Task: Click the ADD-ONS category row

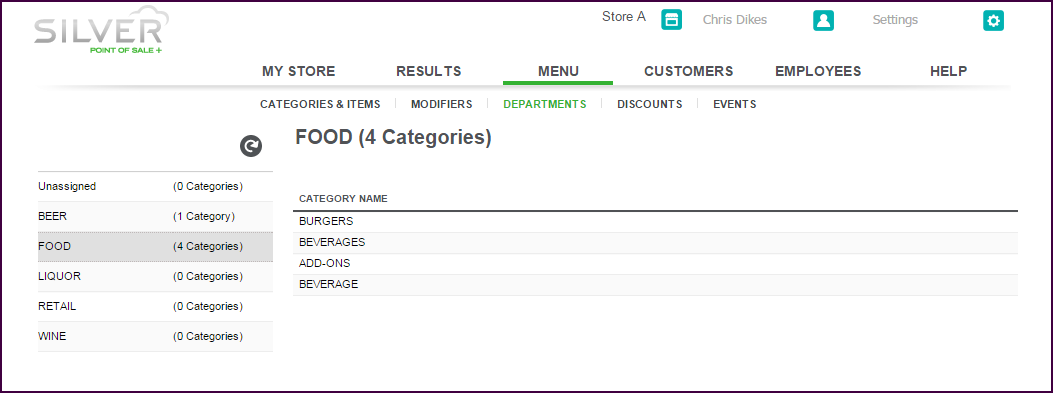Action: click(655, 263)
